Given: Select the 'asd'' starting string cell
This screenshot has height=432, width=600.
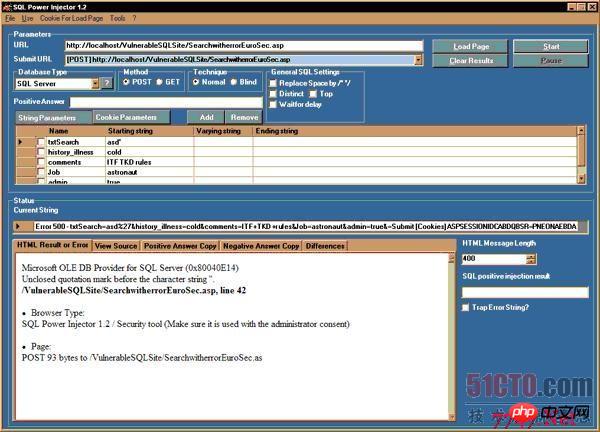Looking at the screenshot, I should tap(149, 142).
